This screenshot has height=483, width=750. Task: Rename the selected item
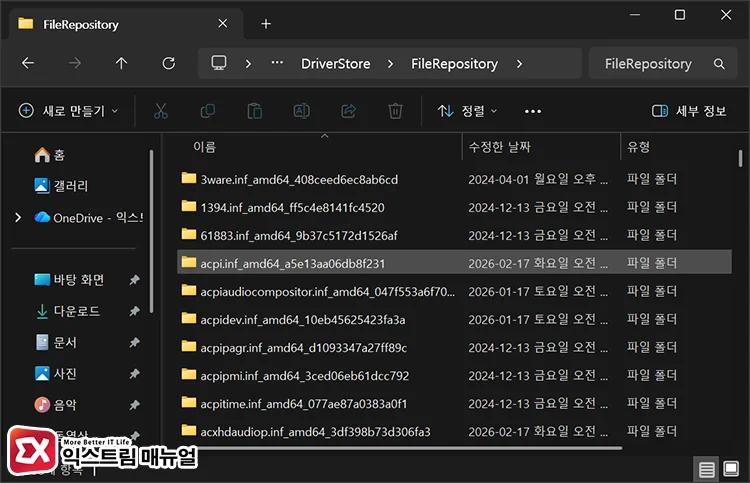pos(301,111)
